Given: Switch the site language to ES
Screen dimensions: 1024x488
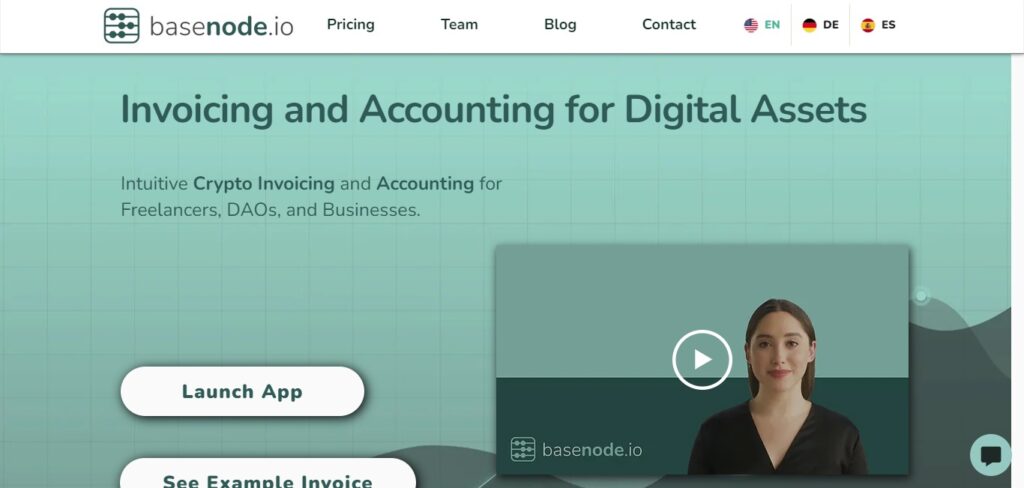Looking at the screenshot, I should point(888,25).
